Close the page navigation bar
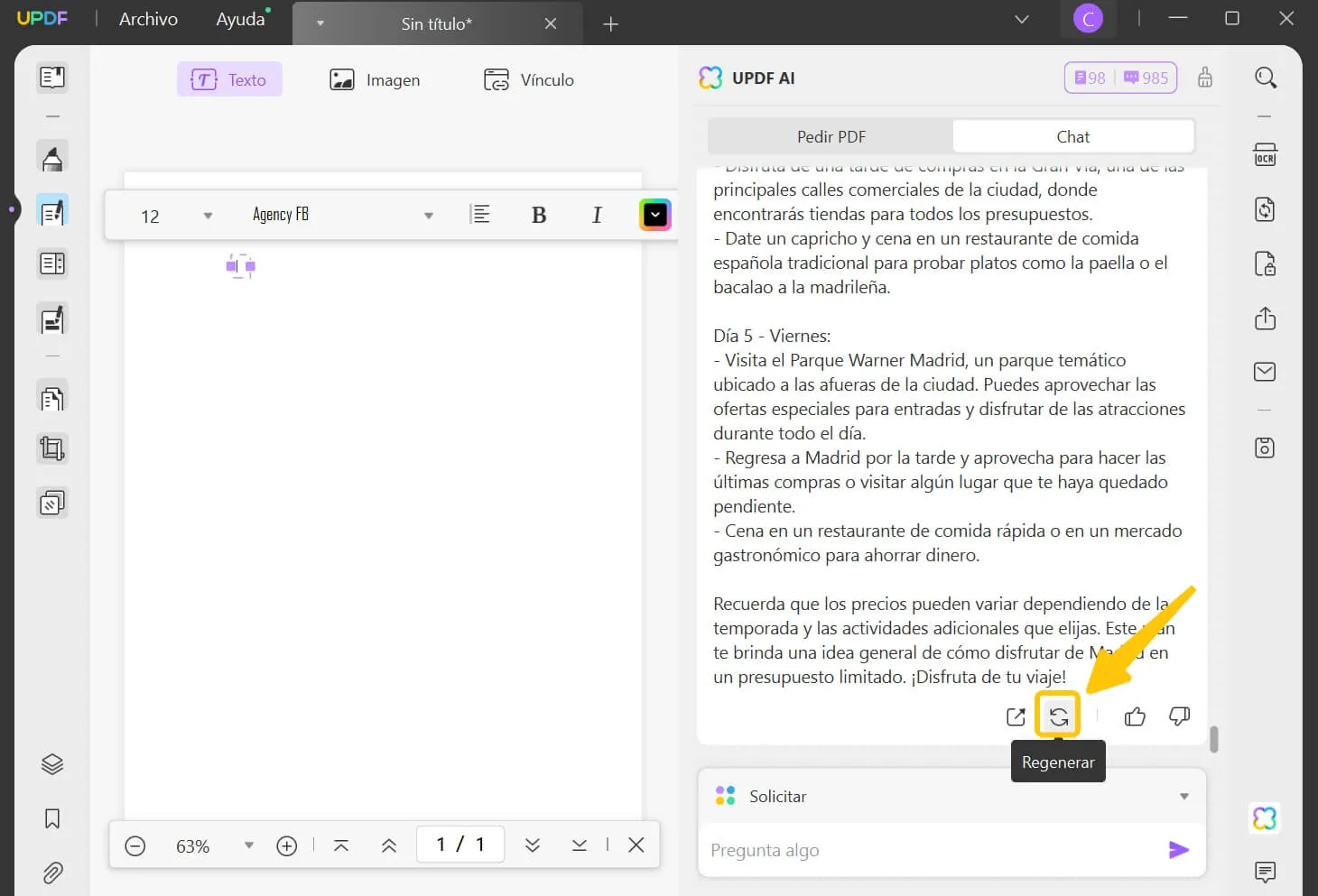 pyautogui.click(x=636, y=845)
